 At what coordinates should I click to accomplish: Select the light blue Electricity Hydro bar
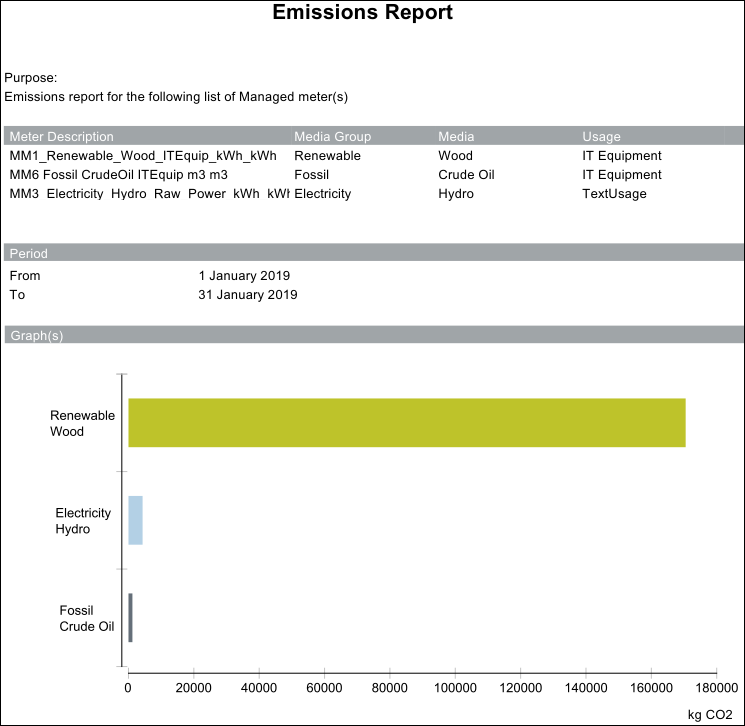click(x=135, y=520)
